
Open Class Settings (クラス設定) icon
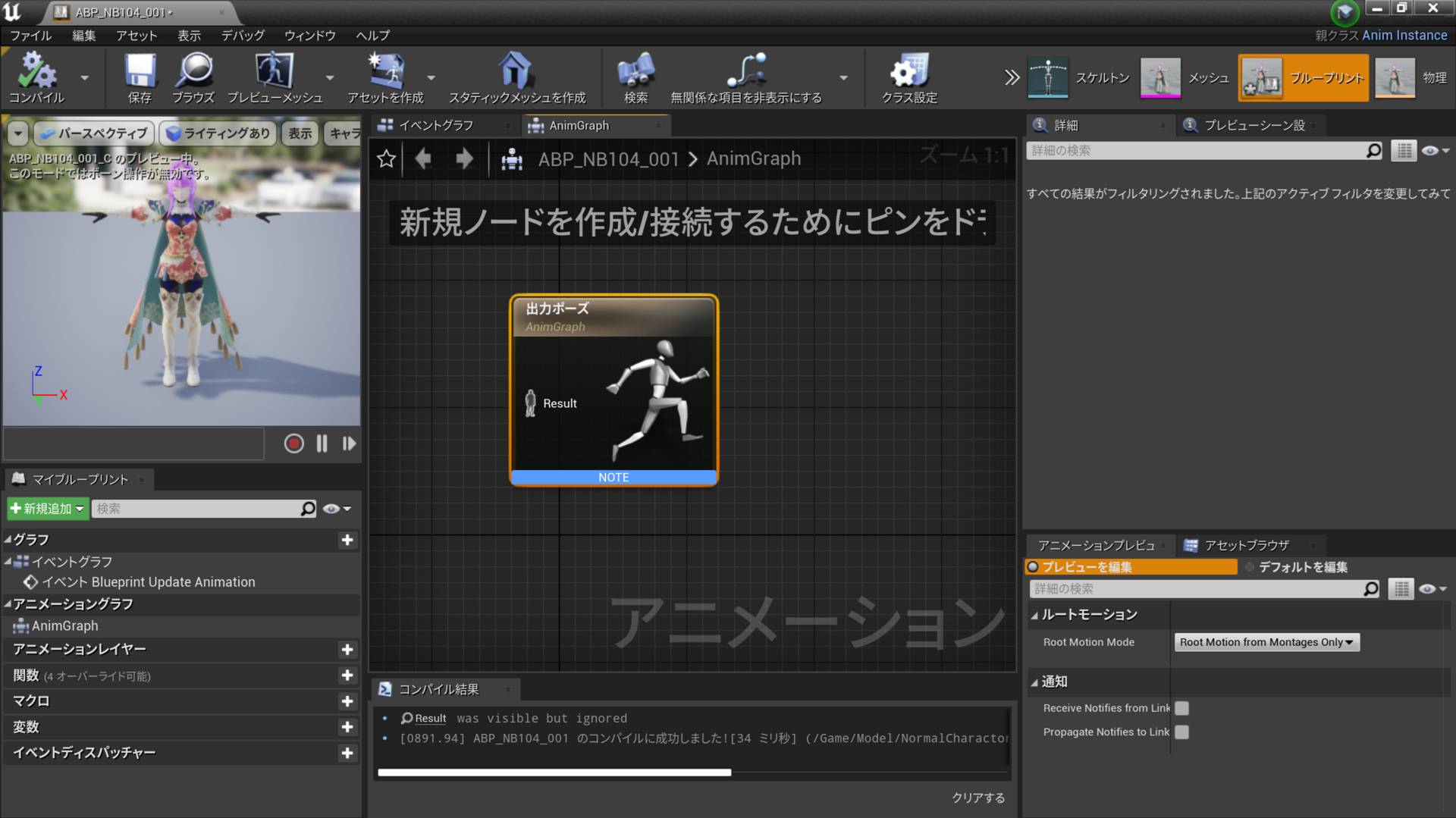point(909,77)
